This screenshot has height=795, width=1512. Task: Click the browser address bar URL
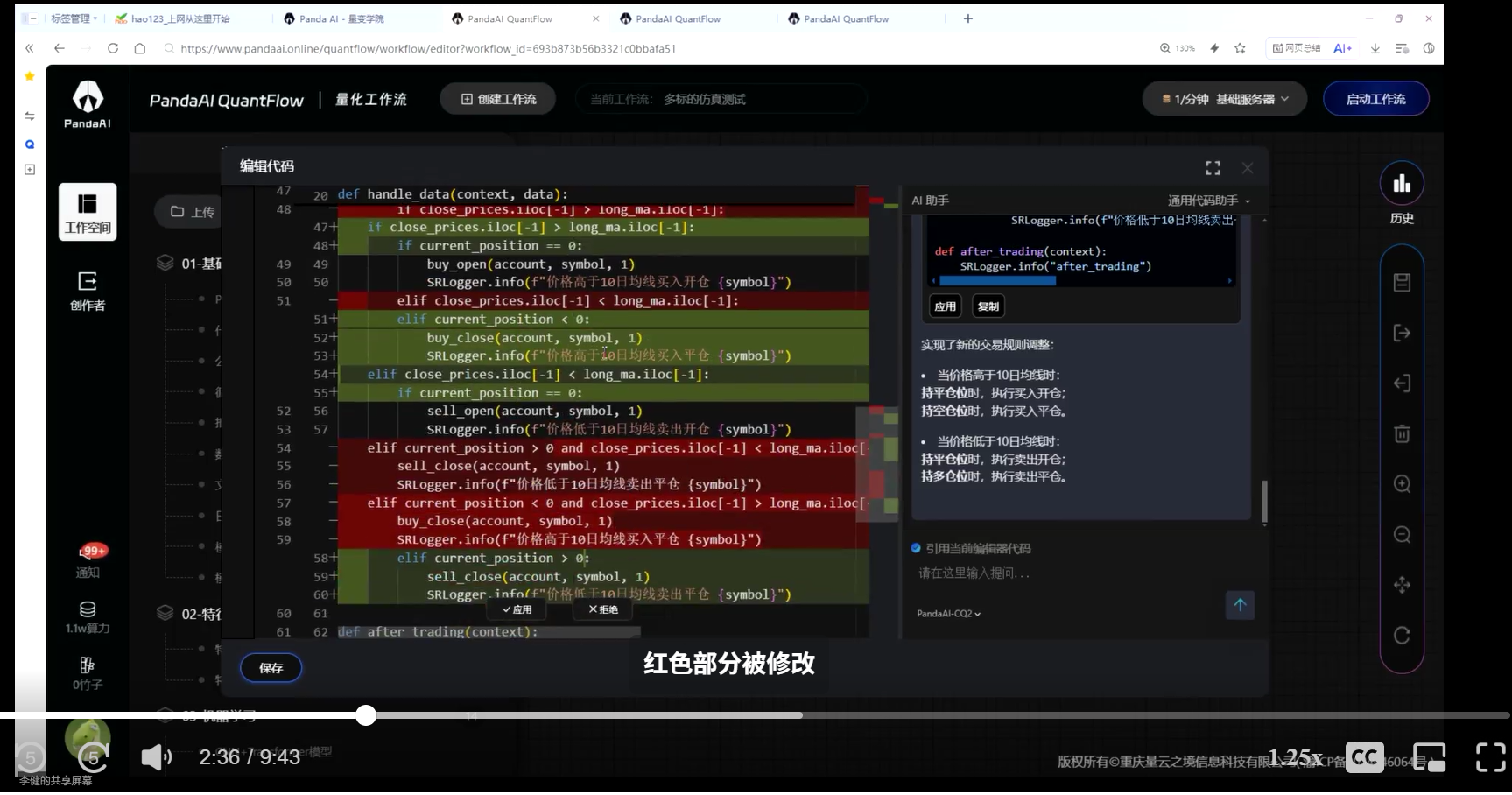[x=428, y=48]
